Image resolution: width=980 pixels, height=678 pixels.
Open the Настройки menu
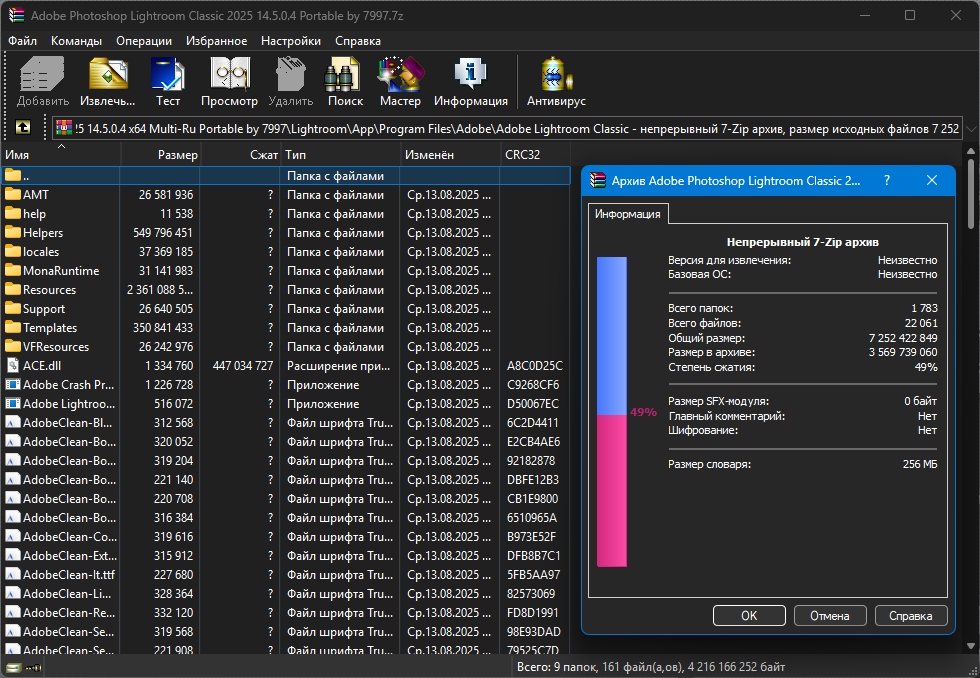[291, 41]
